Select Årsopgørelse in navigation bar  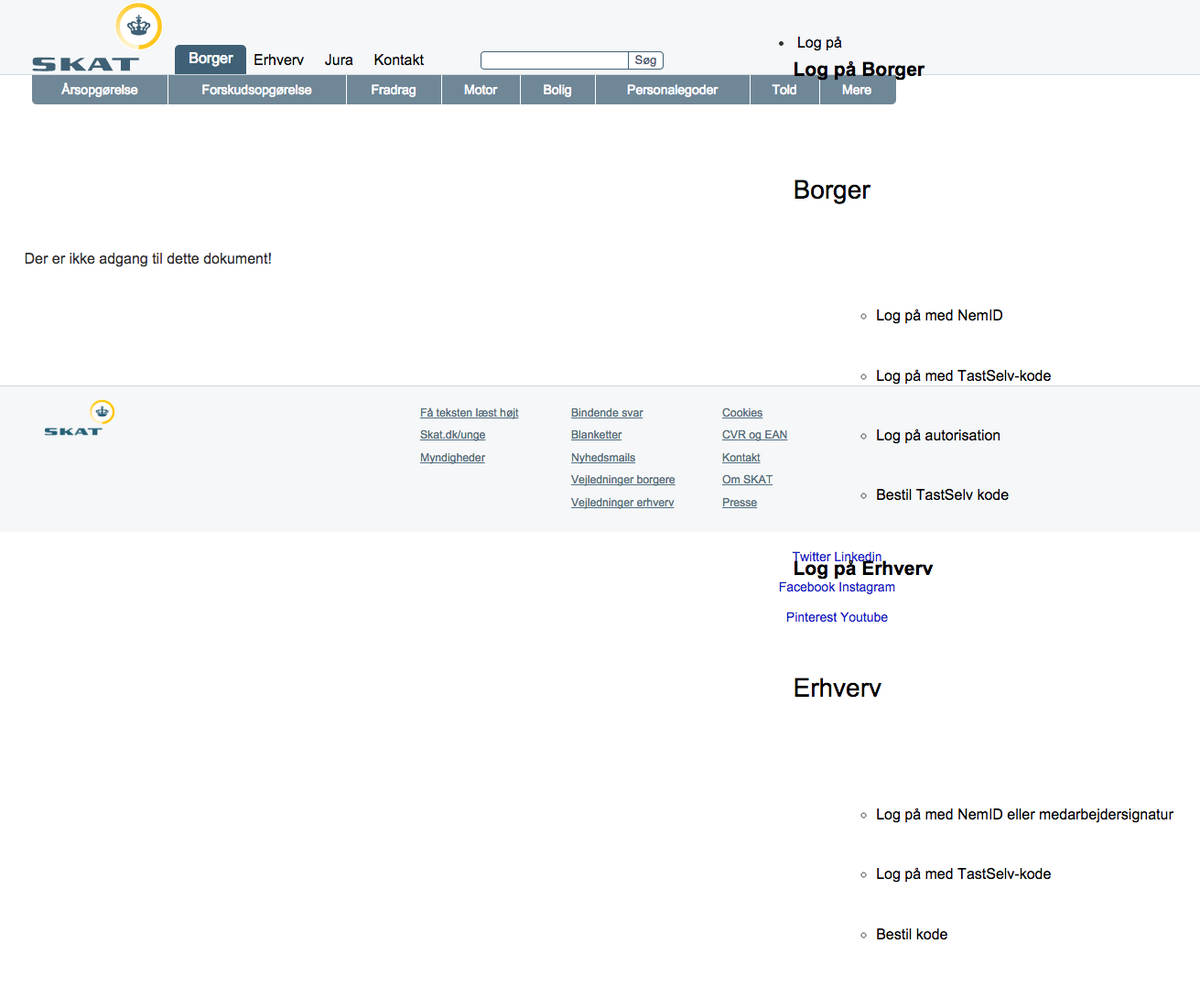[x=99, y=90]
